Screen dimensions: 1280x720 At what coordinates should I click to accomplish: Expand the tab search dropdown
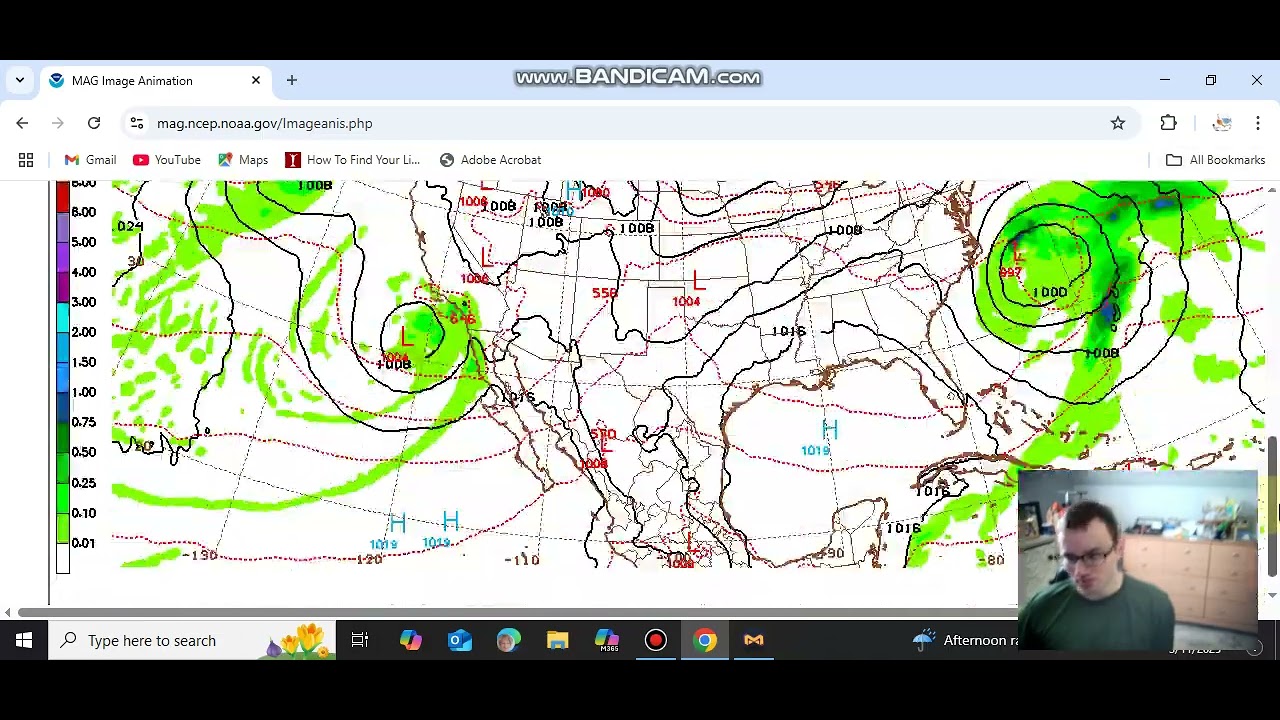coord(20,80)
